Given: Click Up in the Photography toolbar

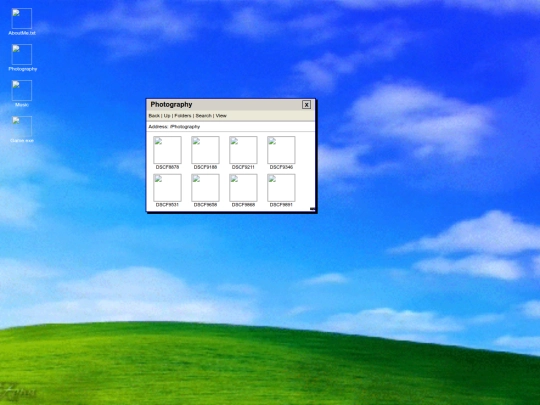Looking at the screenshot, I should [x=167, y=116].
